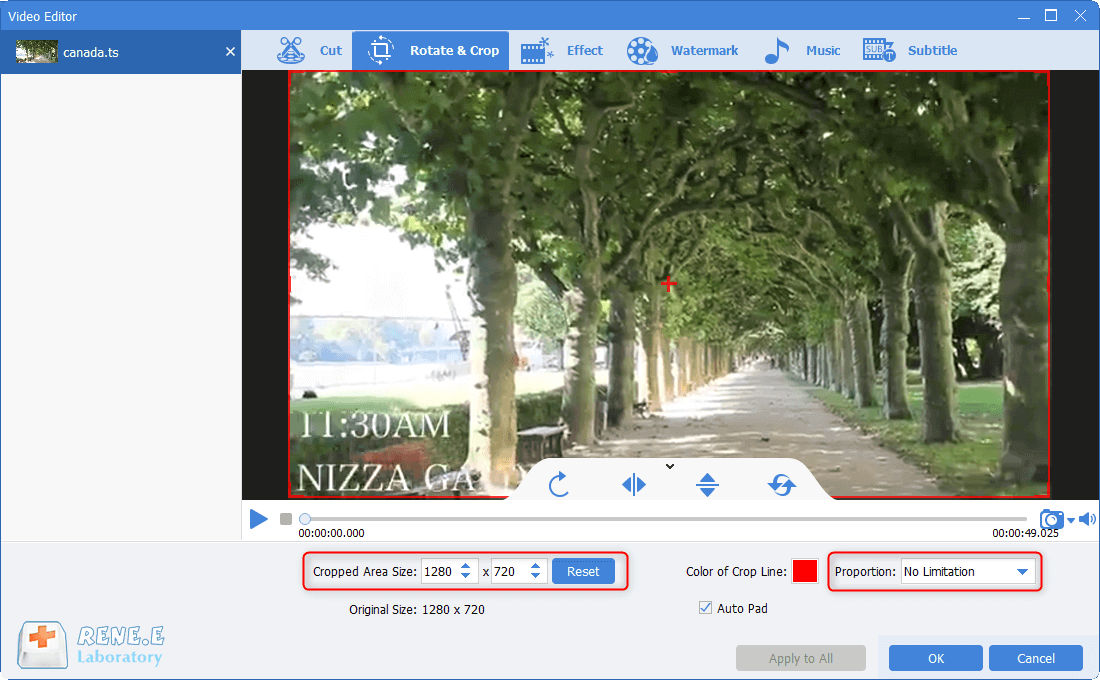Image resolution: width=1100 pixels, height=680 pixels.
Task: Click the vertical flip icon
Action: click(x=708, y=485)
